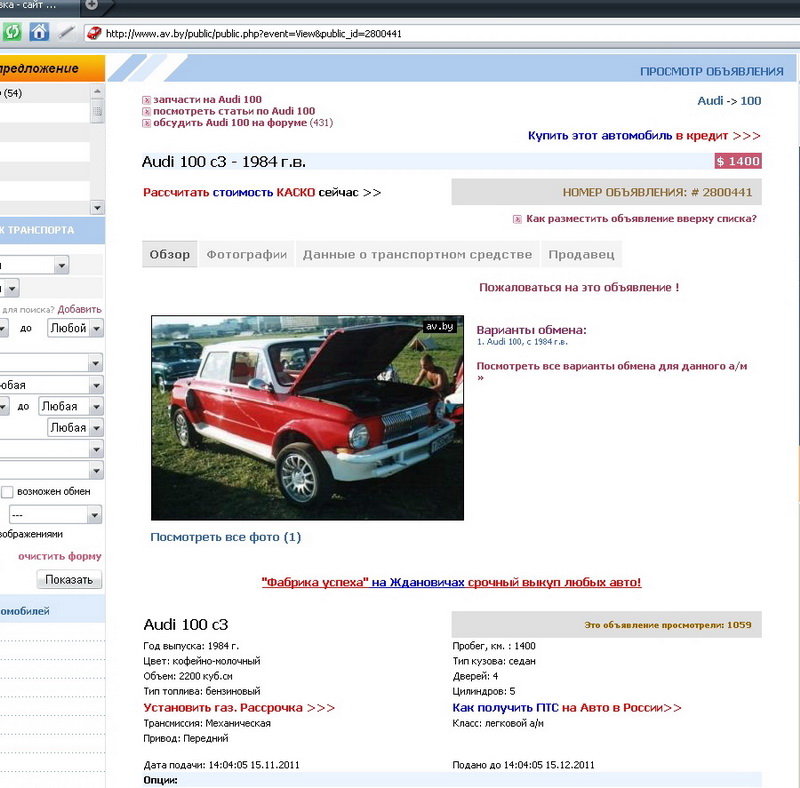The width and height of the screenshot is (800, 788).
Task: Click 'Купить этот автомобиль в кредит' link
Action: [x=644, y=136]
